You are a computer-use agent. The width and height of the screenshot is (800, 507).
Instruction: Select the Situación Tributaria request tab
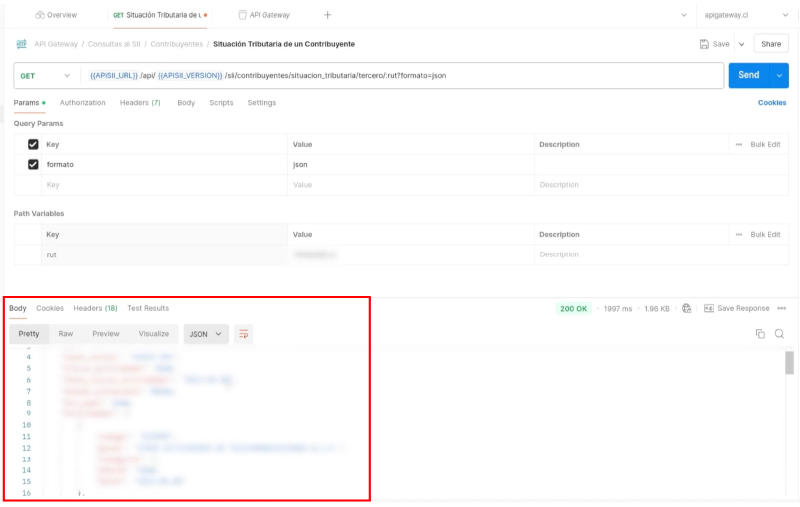tap(160, 15)
